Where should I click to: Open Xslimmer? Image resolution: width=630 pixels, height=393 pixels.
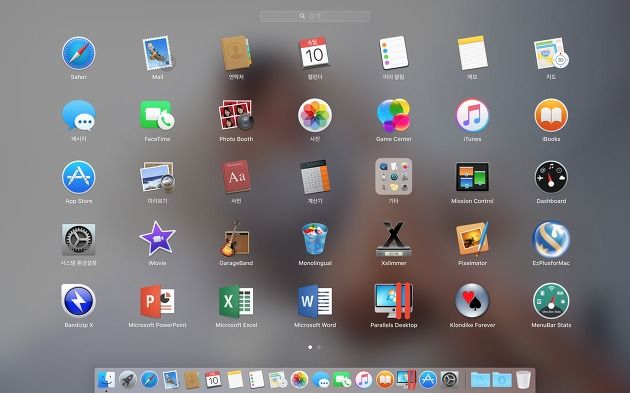[x=394, y=239]
